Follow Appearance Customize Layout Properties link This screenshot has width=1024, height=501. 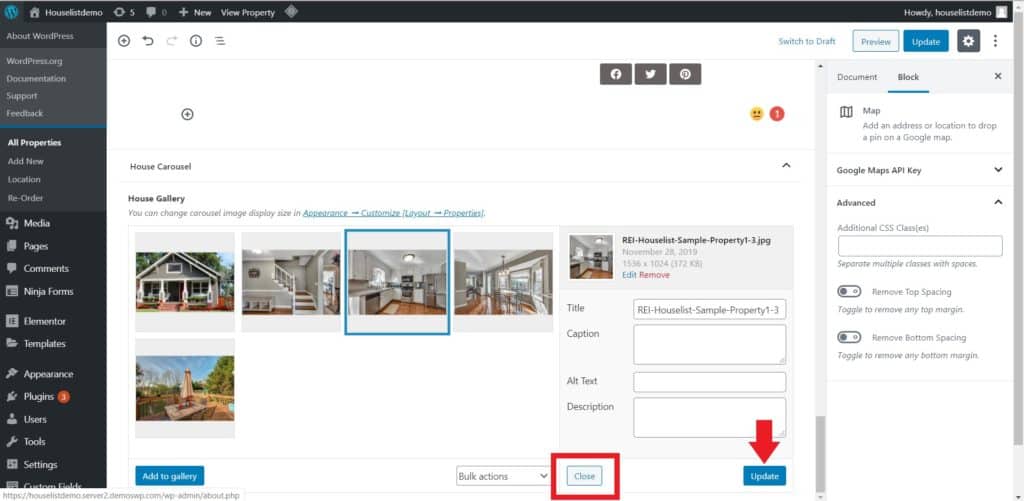(393, 213)
